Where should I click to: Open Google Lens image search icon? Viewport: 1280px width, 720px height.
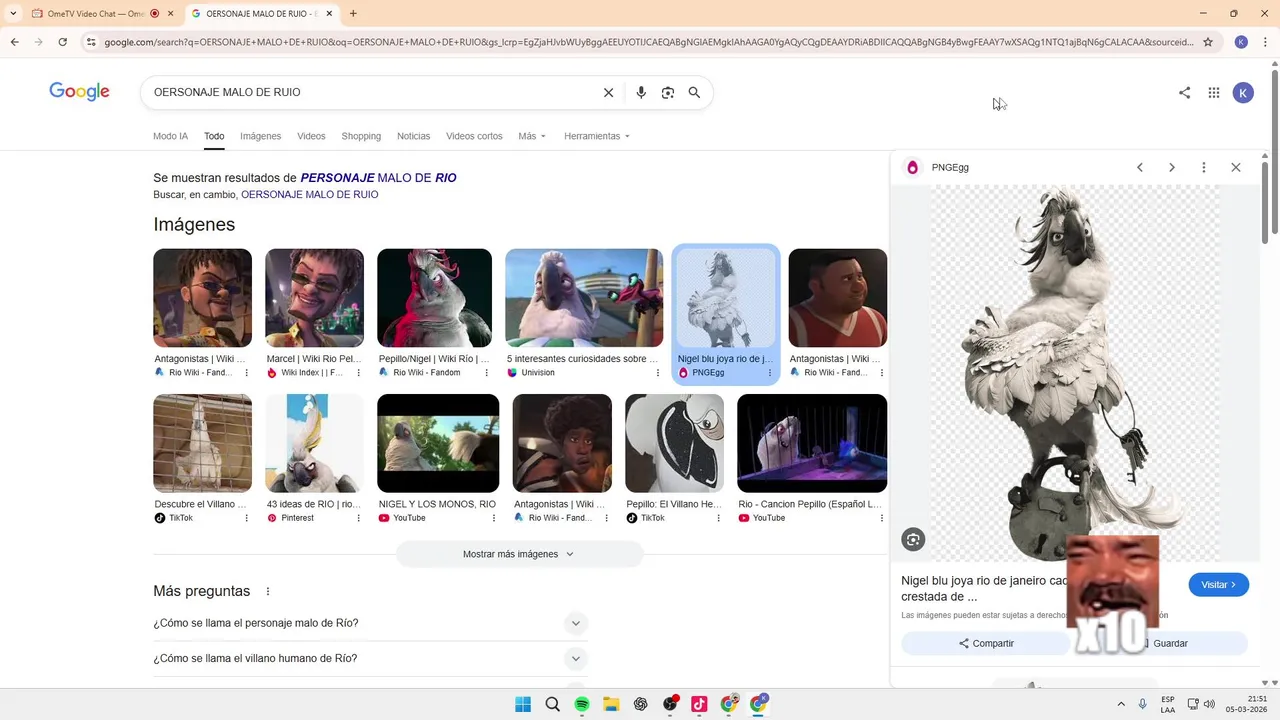(x=668, y=92)
